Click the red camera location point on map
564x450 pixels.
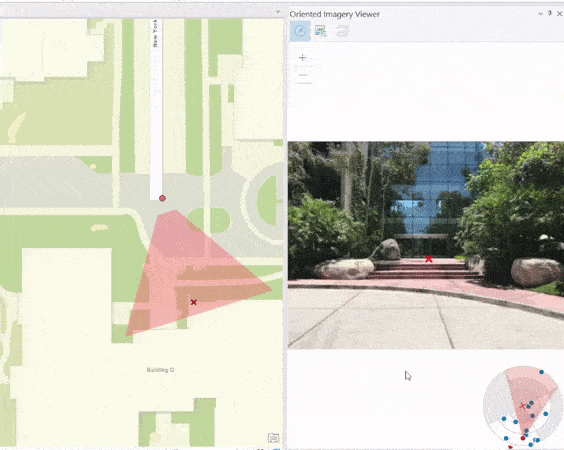coord(162,198)
